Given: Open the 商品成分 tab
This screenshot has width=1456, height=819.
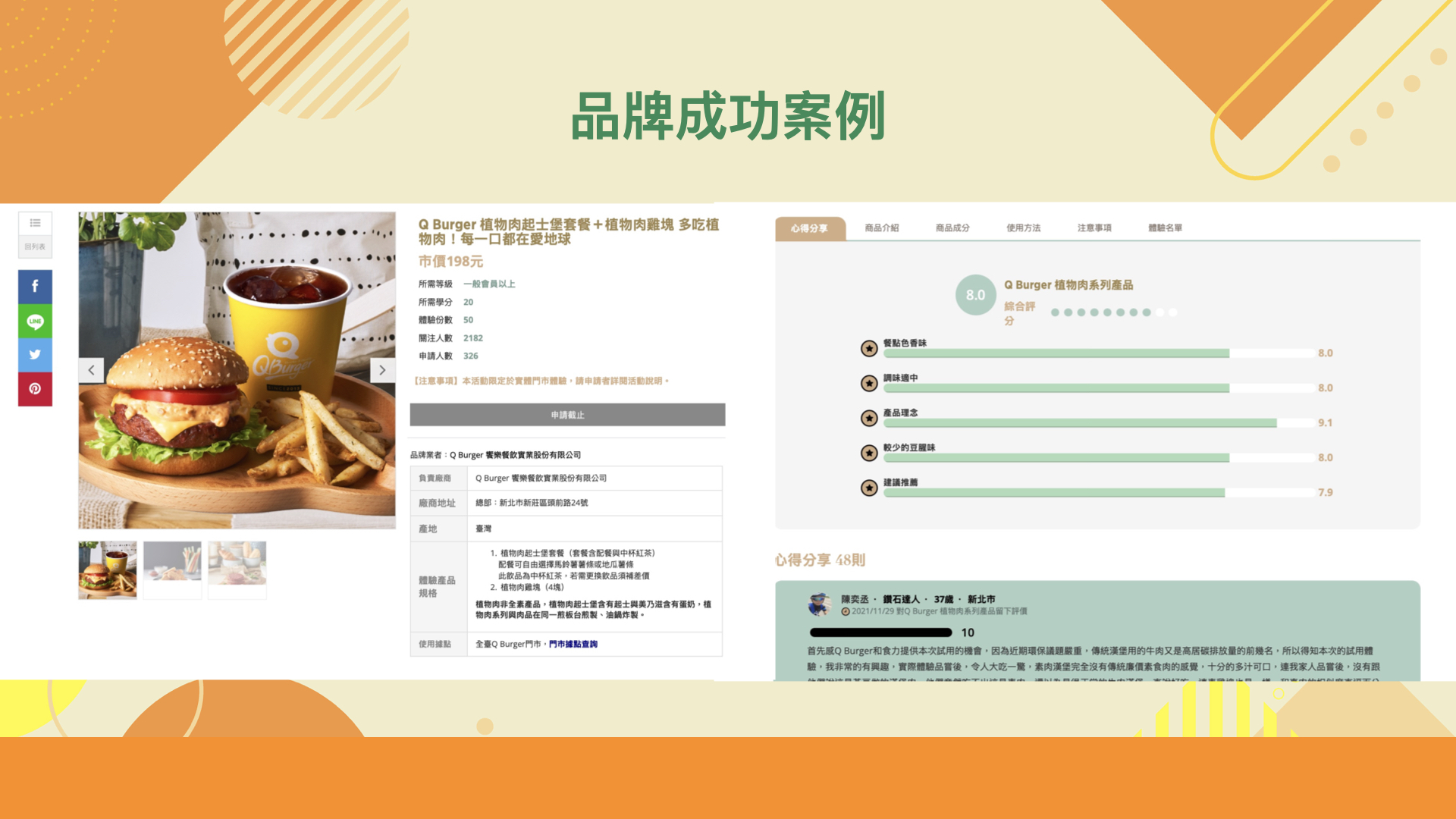Looking at the screenshot, I should tap(952, 227).
